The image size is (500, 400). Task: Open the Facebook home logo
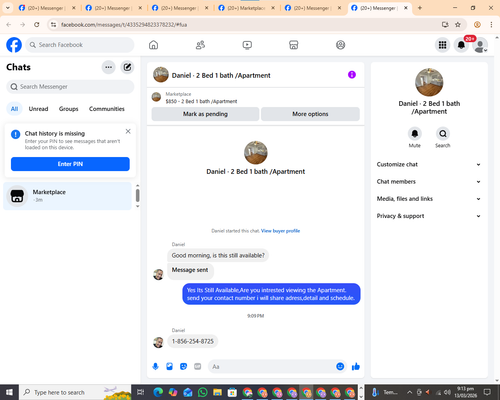[x=14, y=45]
